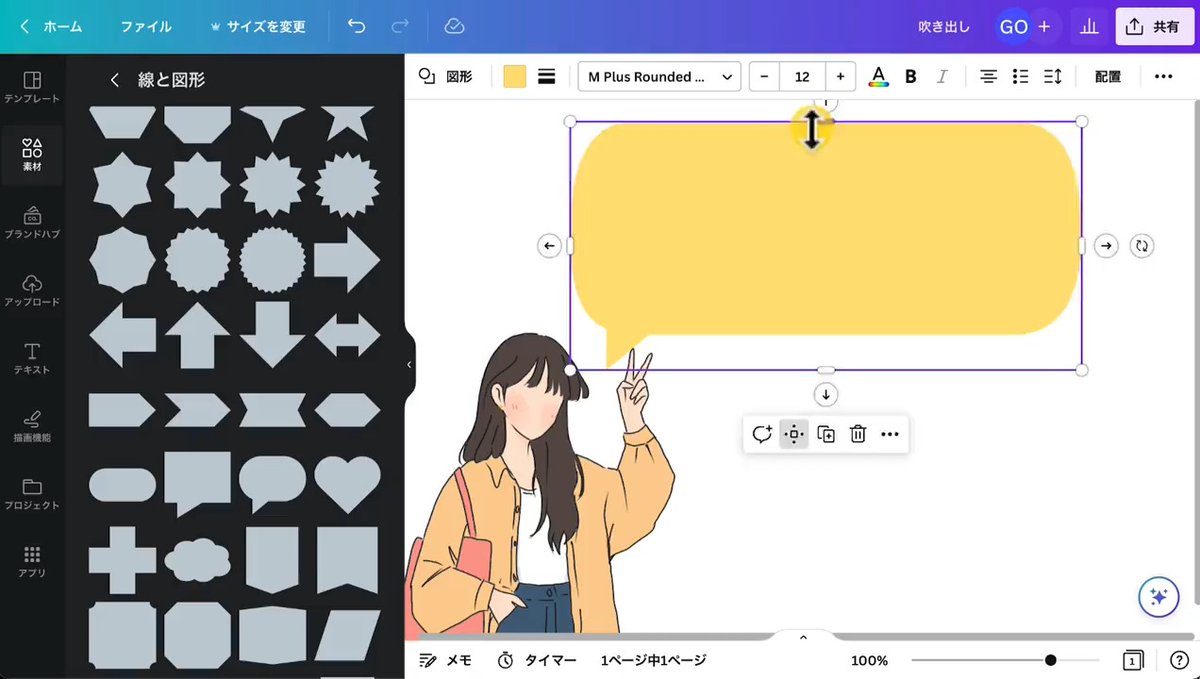1200x679 pixels.
Task: Click the duplicate icon in floating toolbar
Action: [x=826, y=434]
